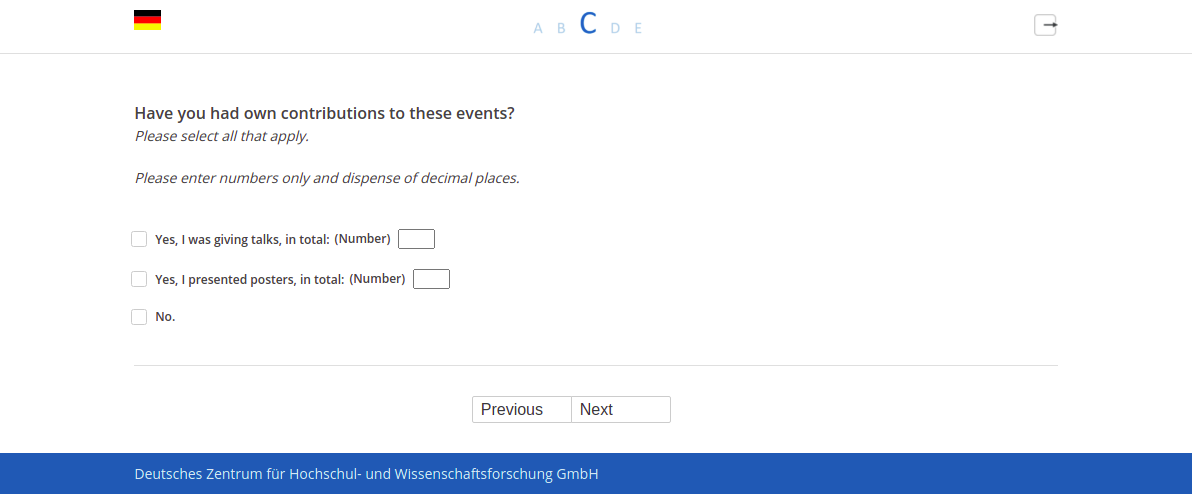Tick the 'No.' checkbox
The height and width of the screenshot is (503, 1192).
(x=139, y=317)
